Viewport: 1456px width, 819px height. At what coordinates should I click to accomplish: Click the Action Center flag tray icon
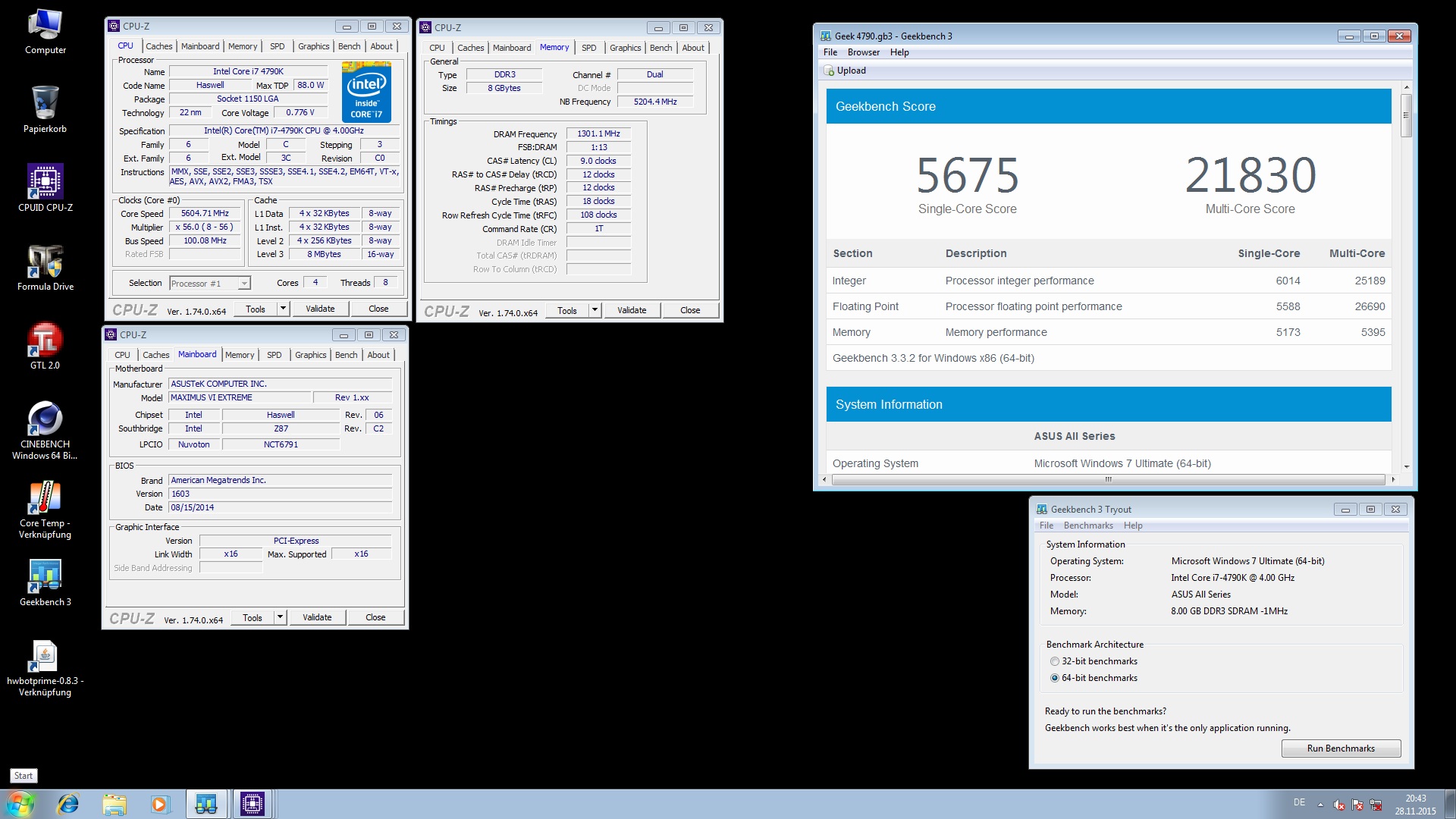pos(1357,805)
